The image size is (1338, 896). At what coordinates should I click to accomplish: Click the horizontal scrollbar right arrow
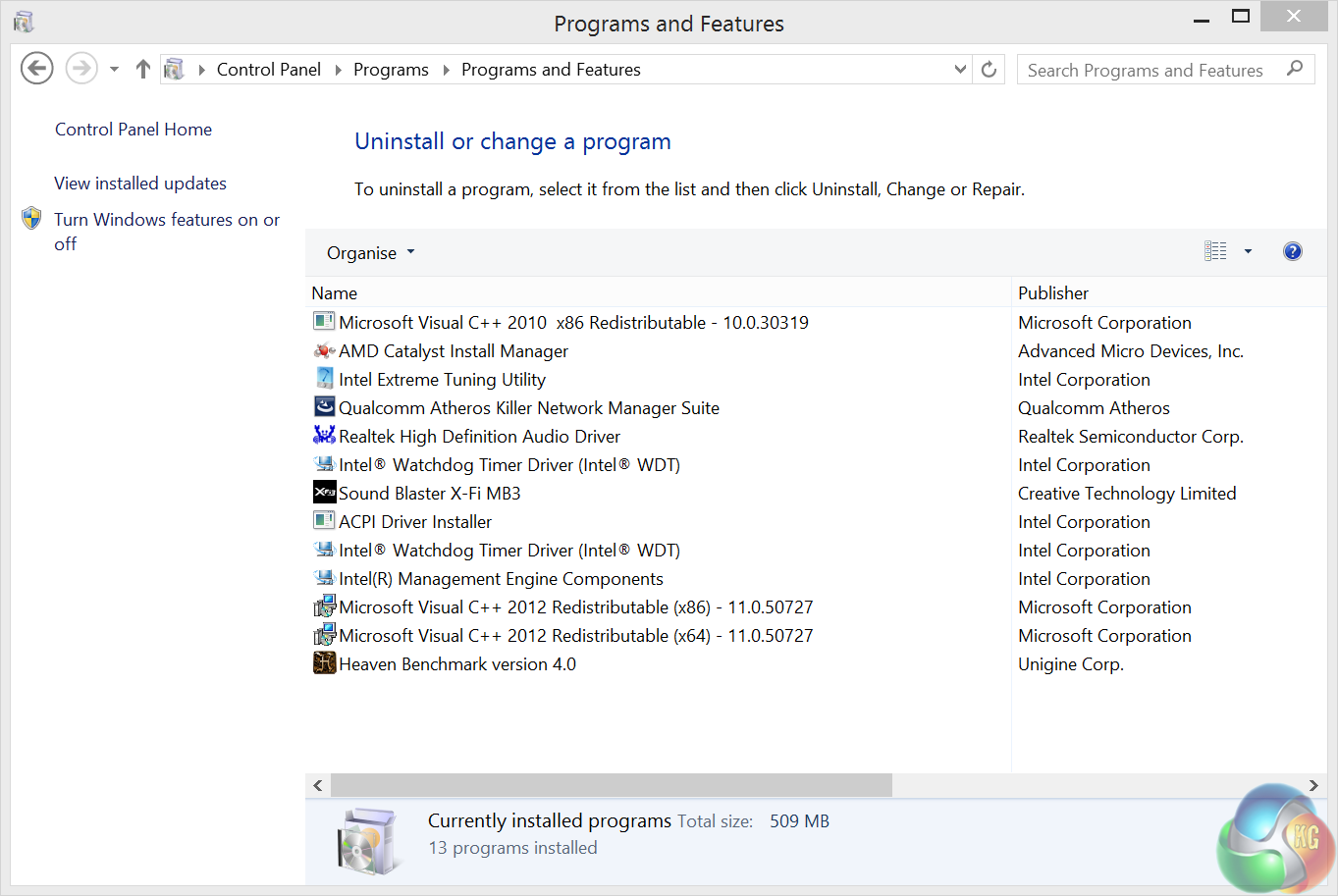[1313, 785]
